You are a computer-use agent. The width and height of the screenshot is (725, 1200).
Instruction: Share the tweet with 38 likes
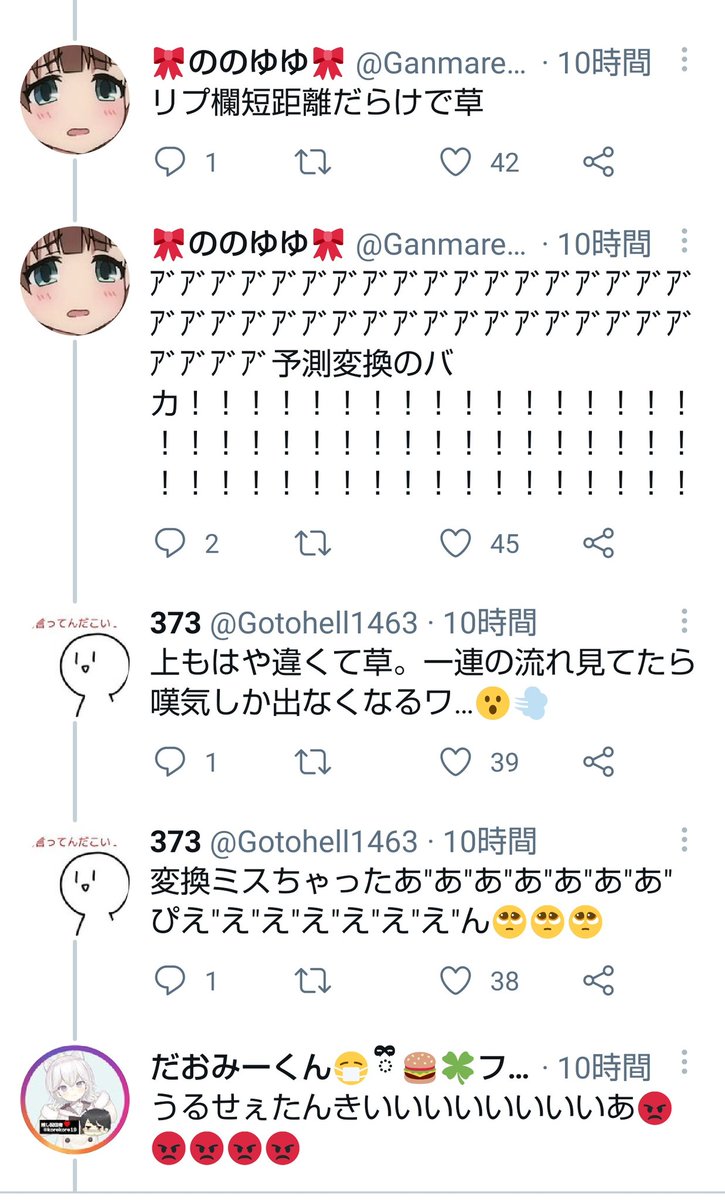[x=598, y=981]
